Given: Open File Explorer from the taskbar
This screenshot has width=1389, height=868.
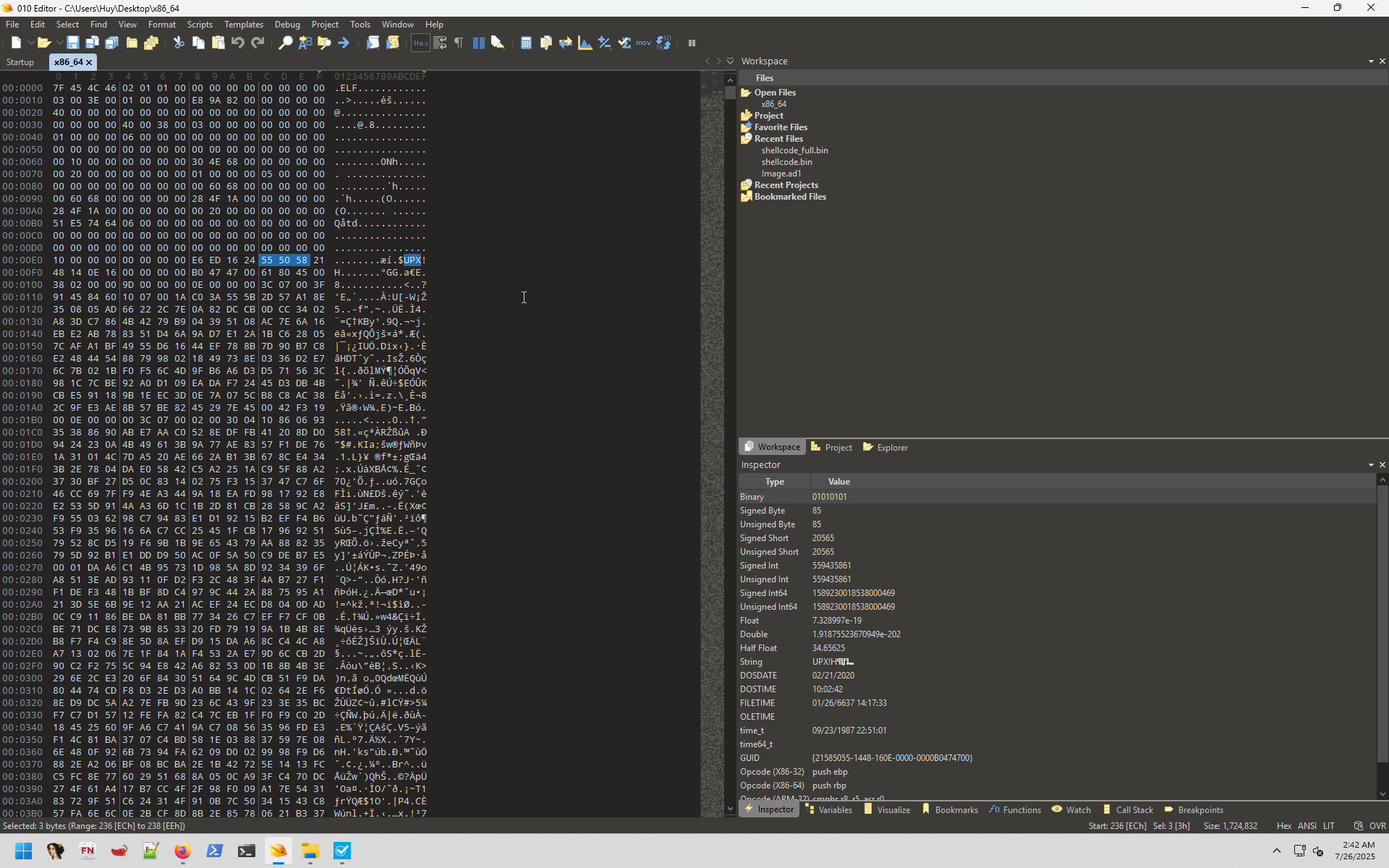Looking at the screenshot, I should point(310,851).
